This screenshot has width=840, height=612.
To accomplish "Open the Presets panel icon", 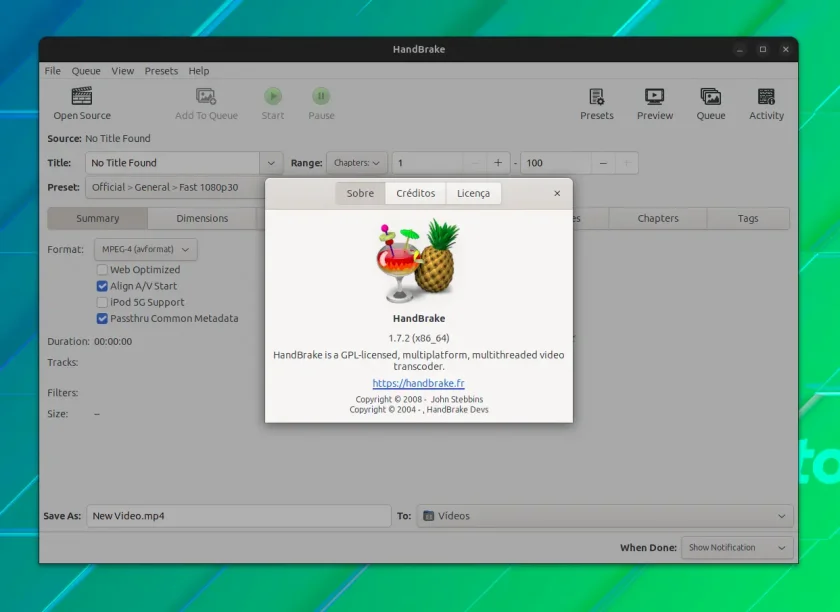I will [x=596, y=96].
